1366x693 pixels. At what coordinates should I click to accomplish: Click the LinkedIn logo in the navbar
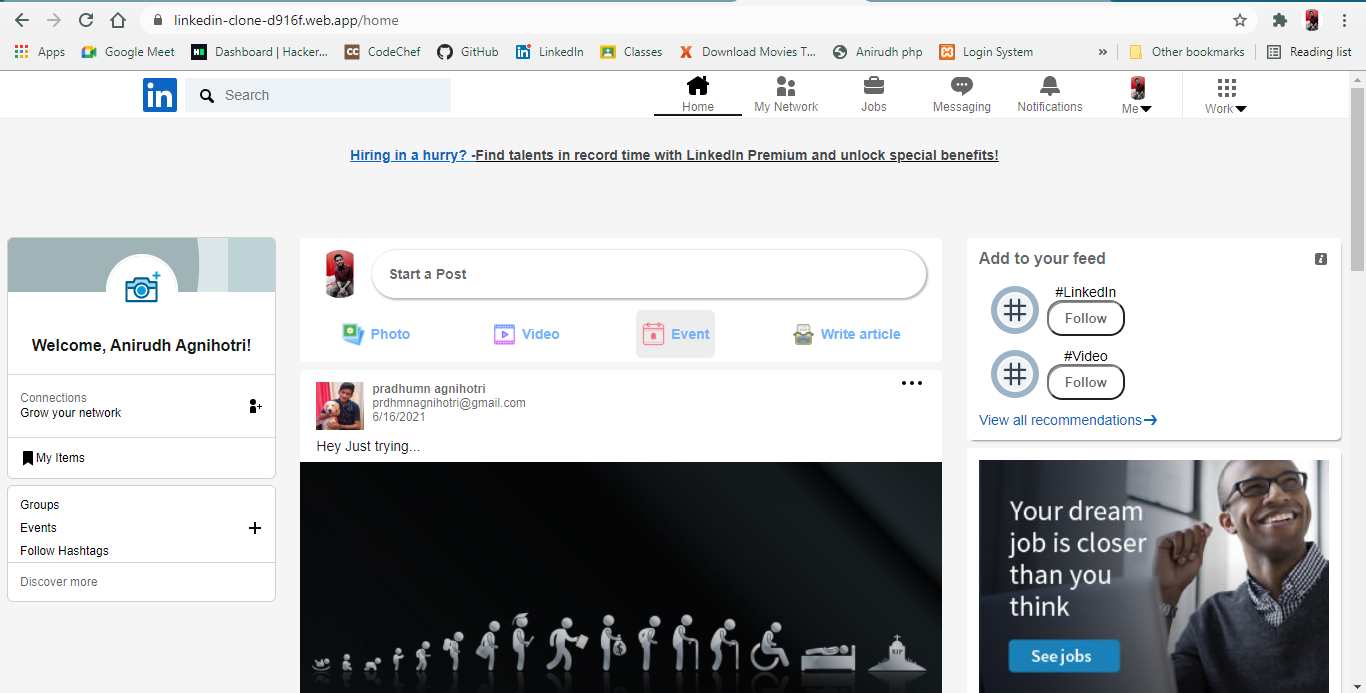click(159, 95)
